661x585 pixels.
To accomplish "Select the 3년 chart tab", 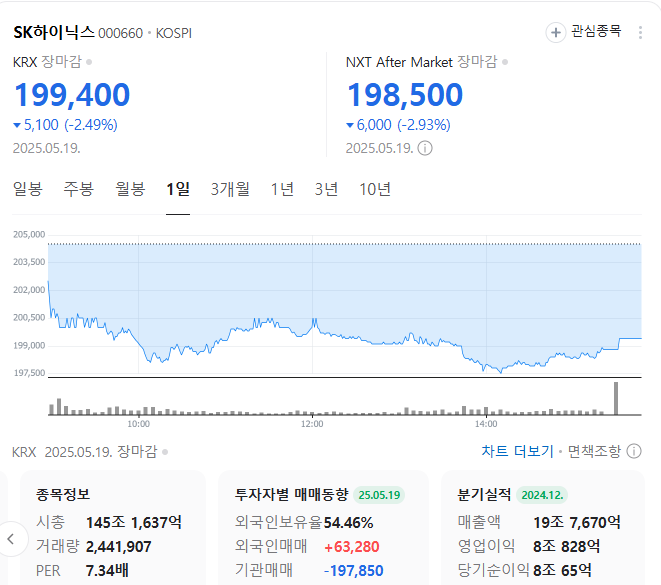I will tap(326, 189).
